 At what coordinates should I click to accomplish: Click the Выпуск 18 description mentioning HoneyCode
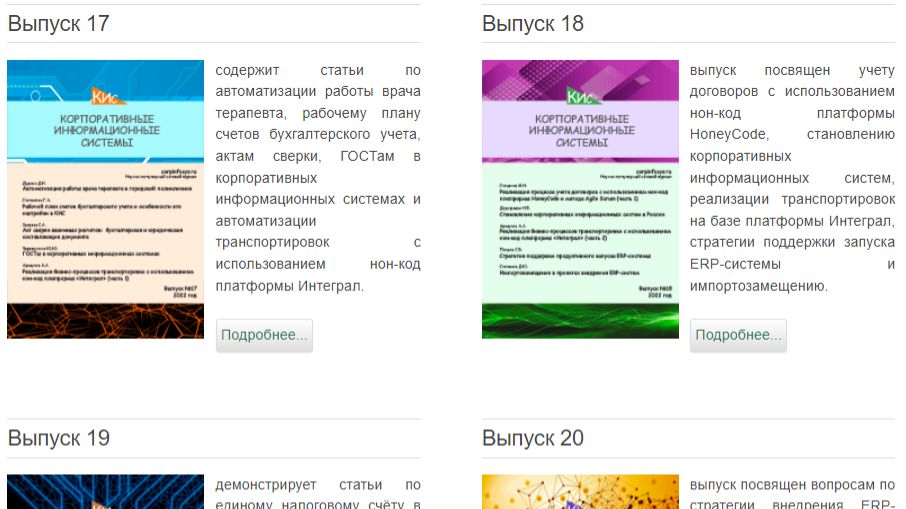click(x=791, y=178)
